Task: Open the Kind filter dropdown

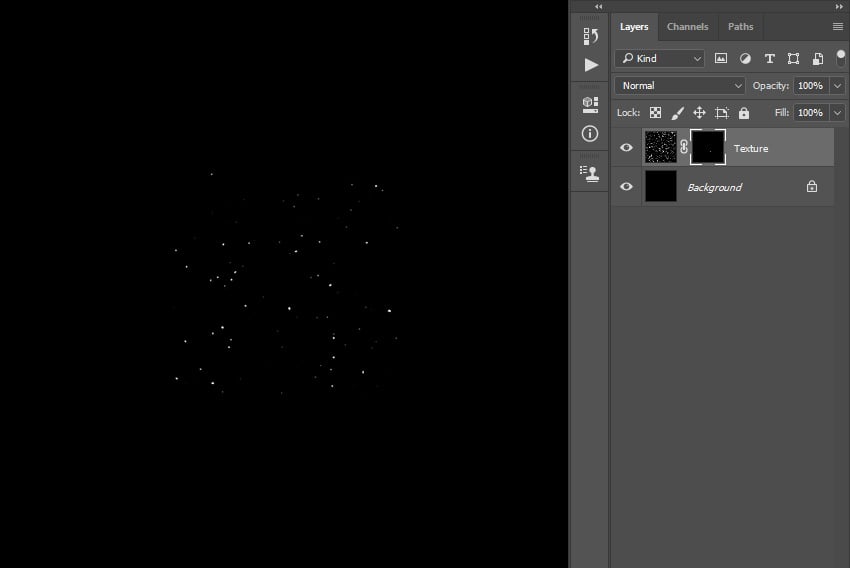Action: [660, 59]
